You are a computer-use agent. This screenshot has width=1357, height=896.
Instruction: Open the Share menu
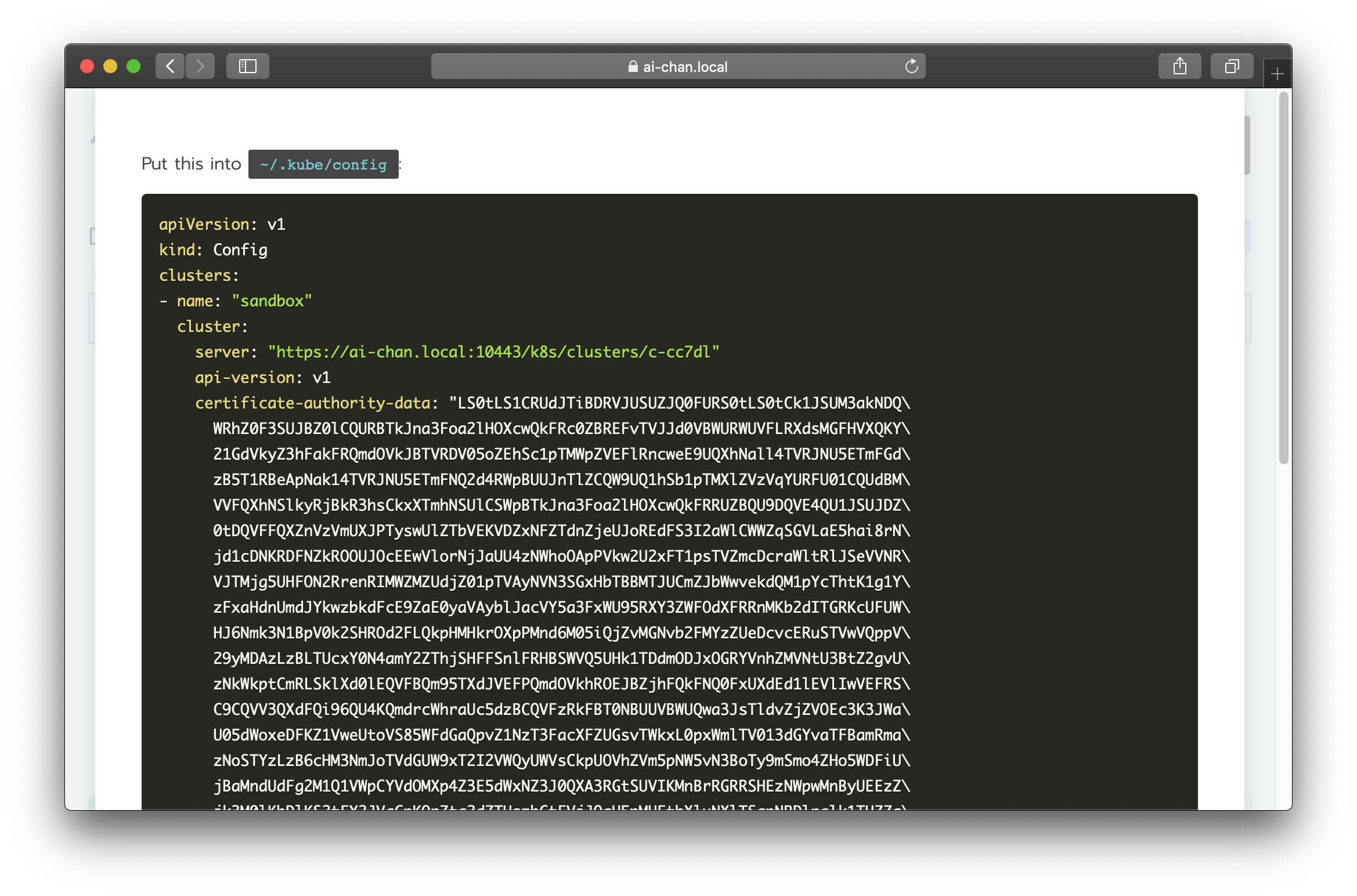(x=1179, y=66)
